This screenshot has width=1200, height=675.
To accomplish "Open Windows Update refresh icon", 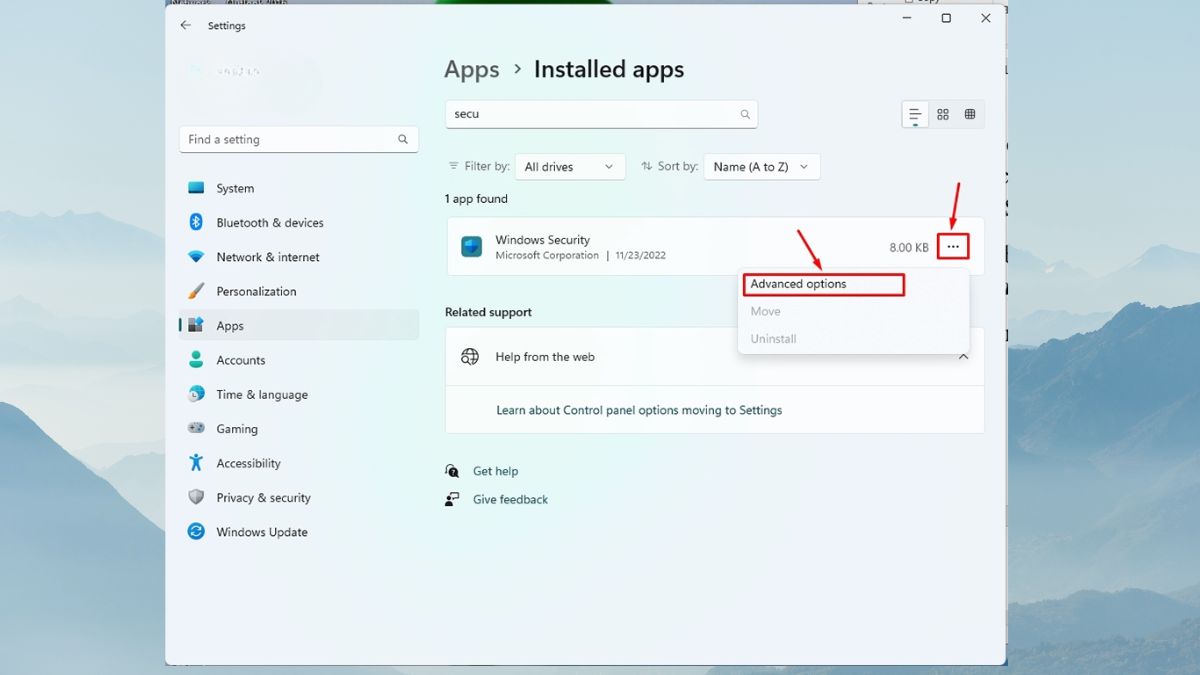I will tap(196, 532).
